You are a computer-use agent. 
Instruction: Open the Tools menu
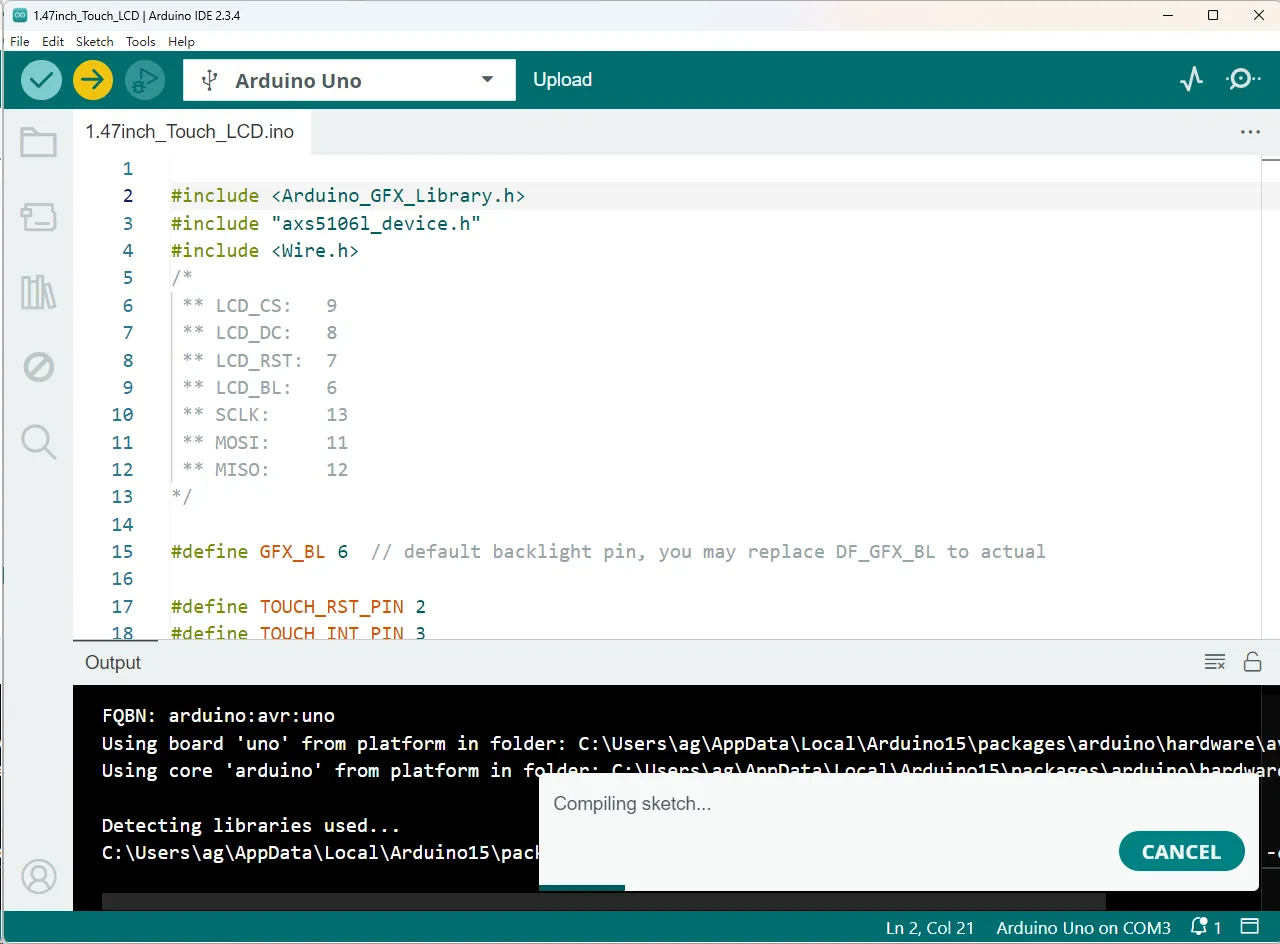(141, 42)
